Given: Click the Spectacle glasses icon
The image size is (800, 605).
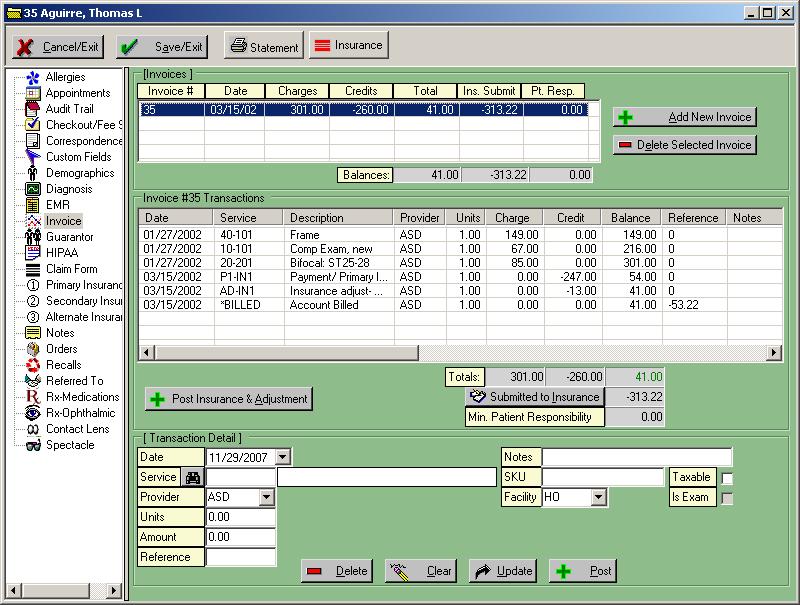Looking at the screenshot, I should click(x=33, y=445).
